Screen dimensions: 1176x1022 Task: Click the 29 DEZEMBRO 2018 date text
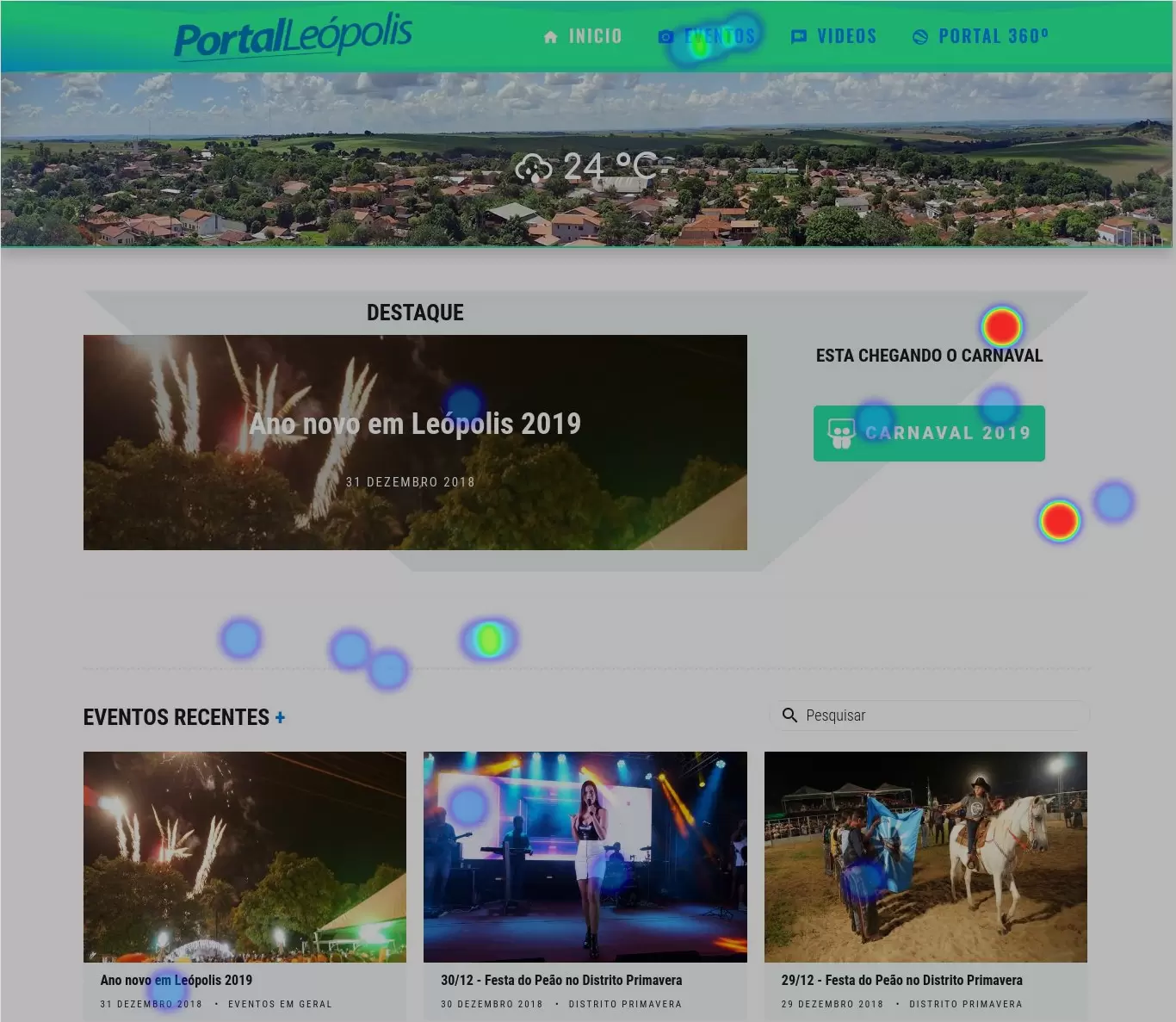(x=832, y=1004)
